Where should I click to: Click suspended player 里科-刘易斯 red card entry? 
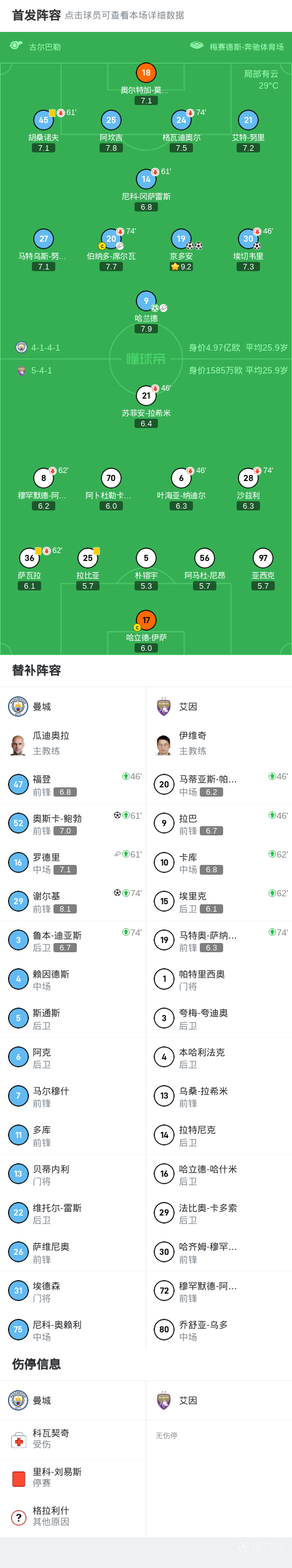click(73, 1478)
